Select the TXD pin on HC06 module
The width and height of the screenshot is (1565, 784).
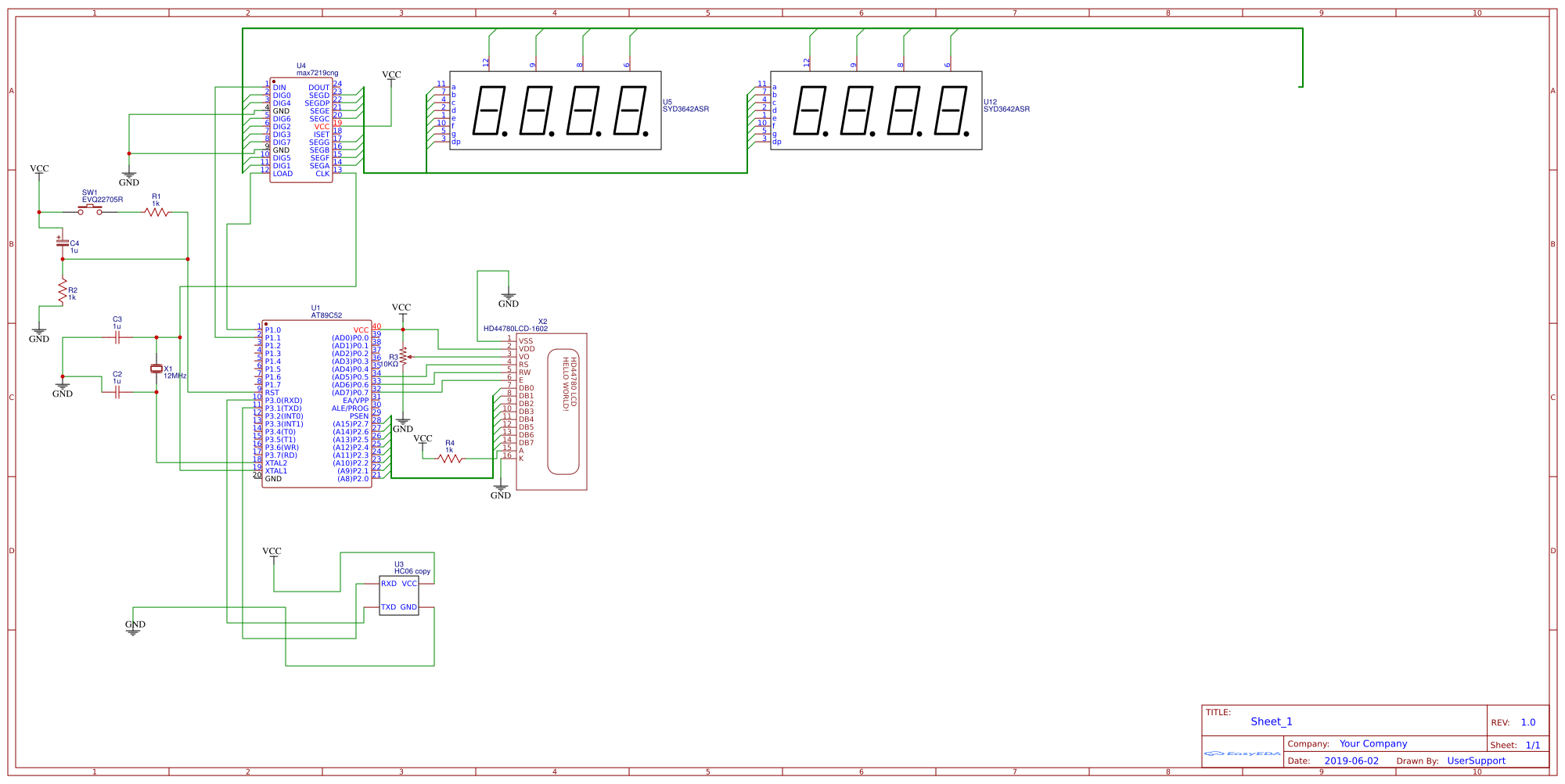[389, 607]
